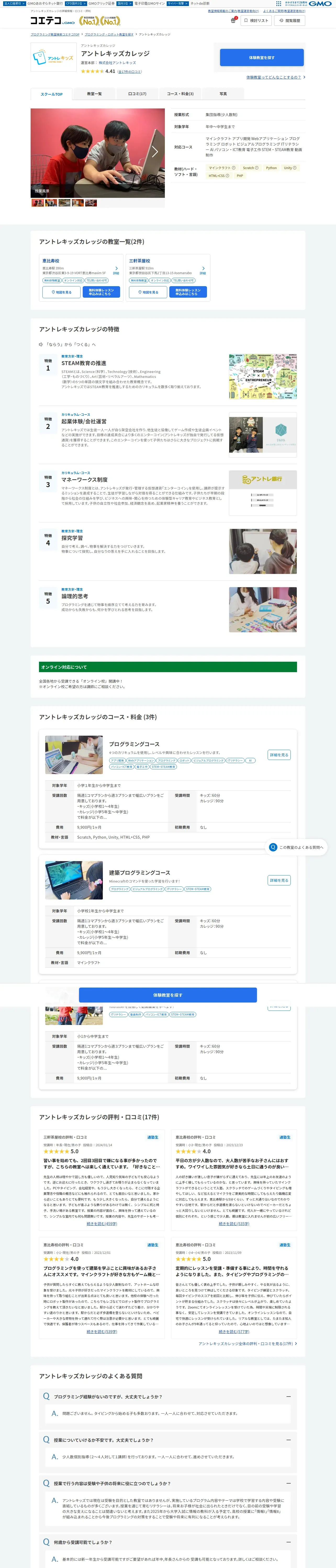The image size is (336, 1568).
Task: Open よくあるご質問 教室運営者向け link
Action: pos(284,11)
